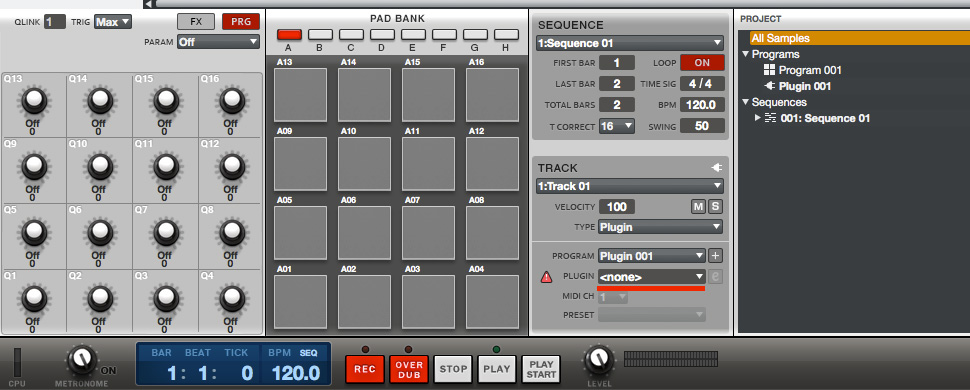Screen dimensions: 970x390
Task: Trigger pad A11
Action: point(429,164)
